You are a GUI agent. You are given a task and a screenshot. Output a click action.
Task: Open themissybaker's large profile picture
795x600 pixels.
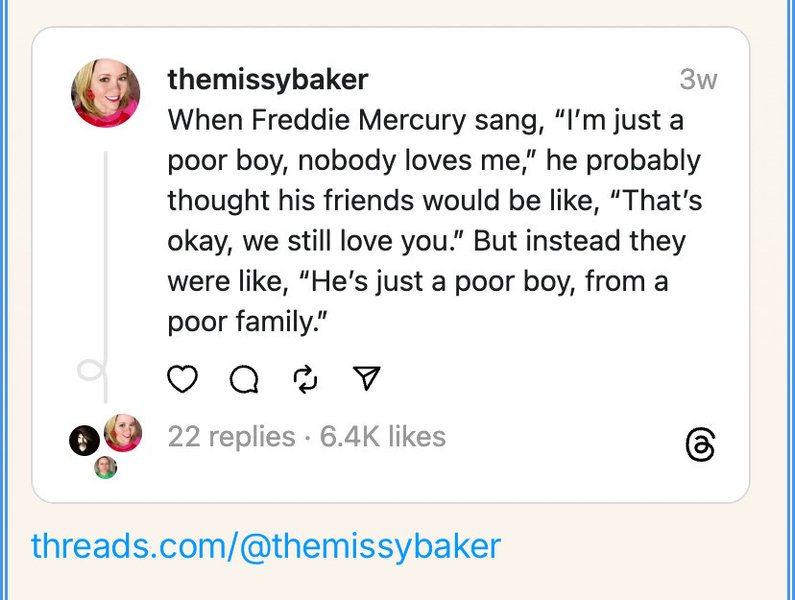coord(105,93)
